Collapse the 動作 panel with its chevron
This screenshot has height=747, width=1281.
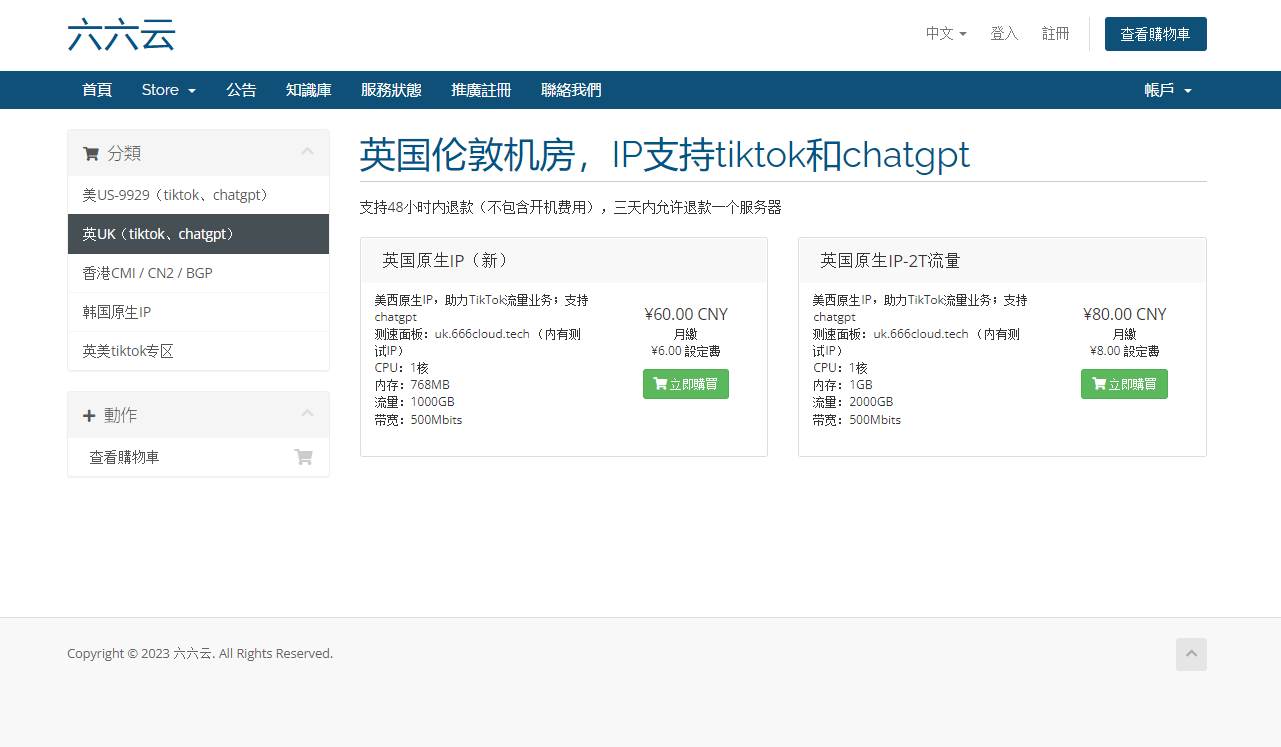click(x=307, y=414)
